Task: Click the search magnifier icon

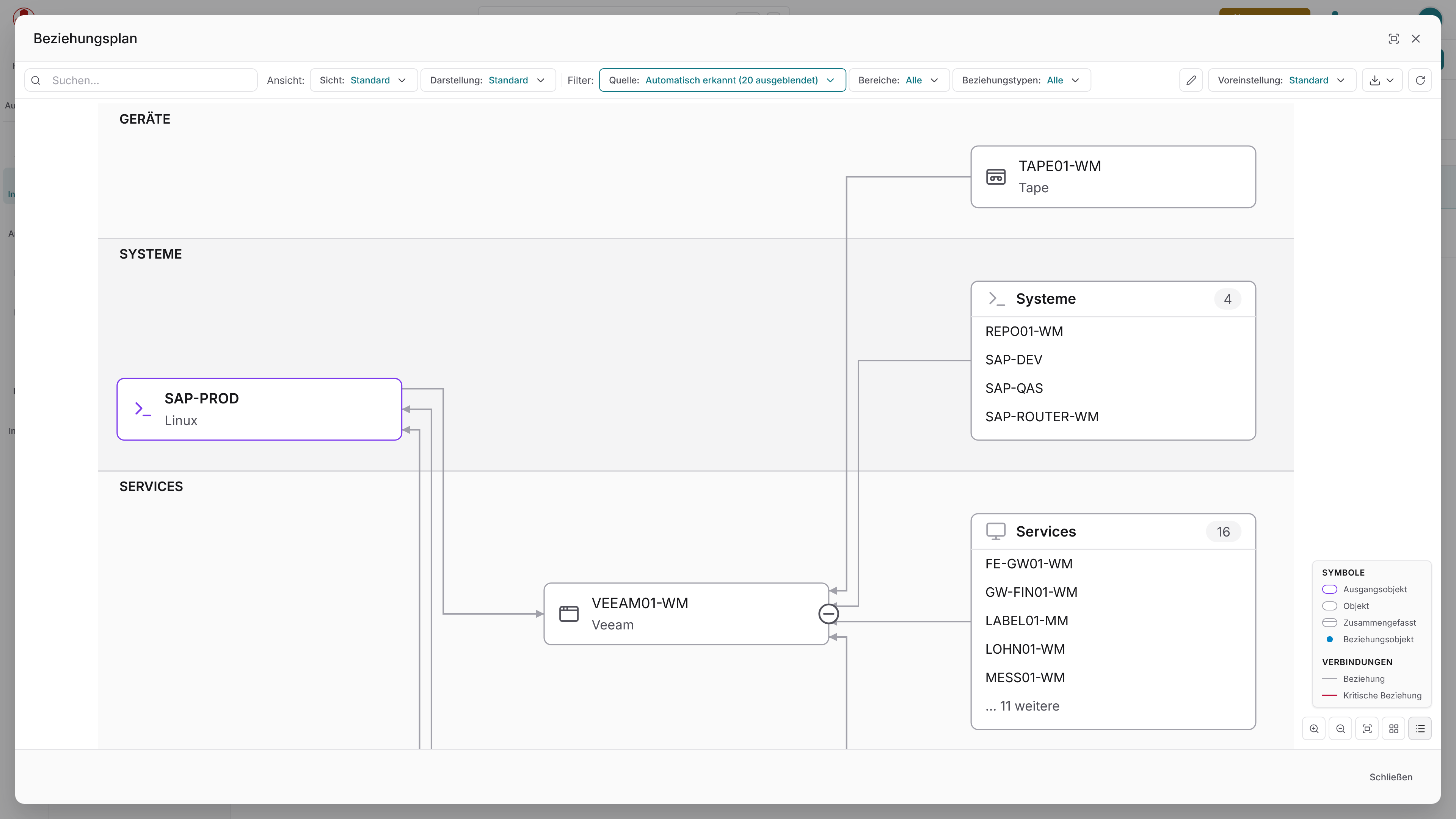Action: pyautogui.click(x=36, y=80)
